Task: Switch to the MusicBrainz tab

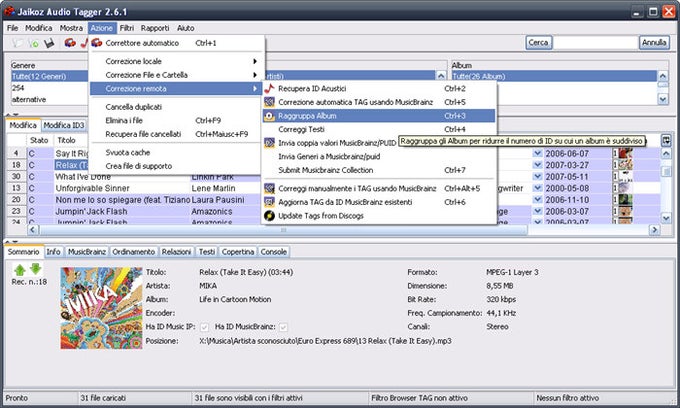Action: [x=87, y=252]
